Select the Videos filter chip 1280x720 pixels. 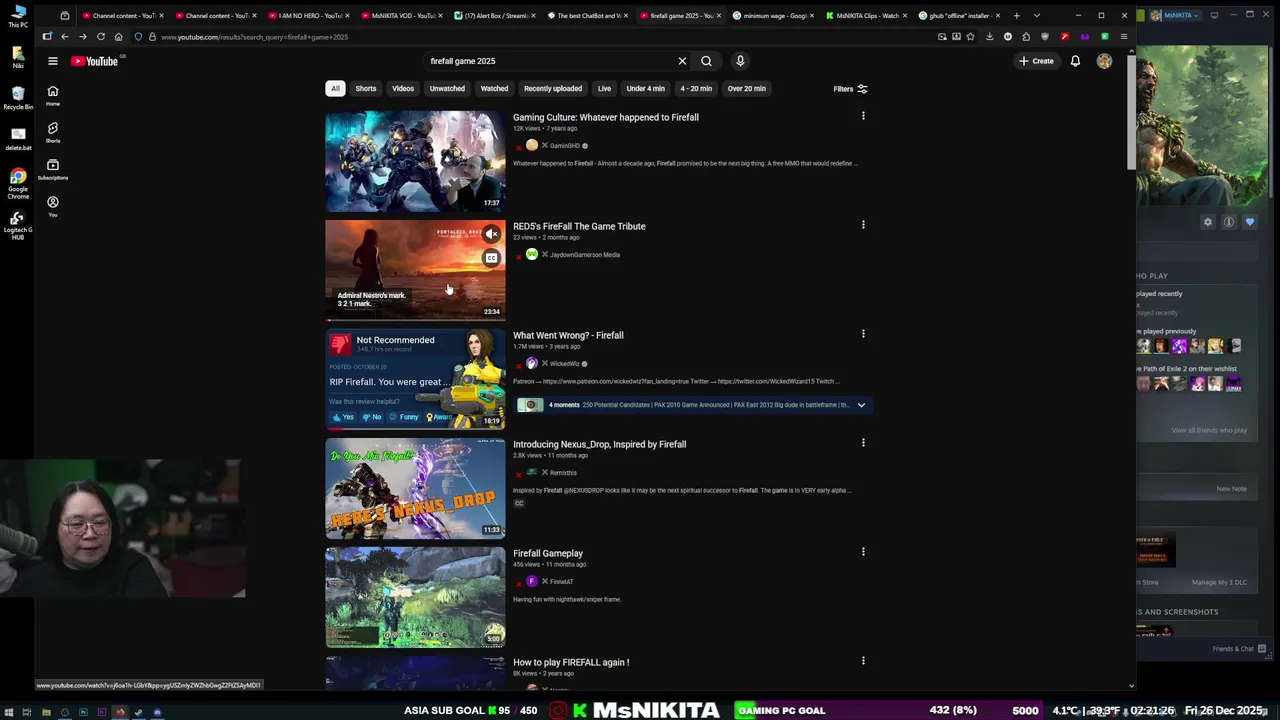[x=403, y=89]
